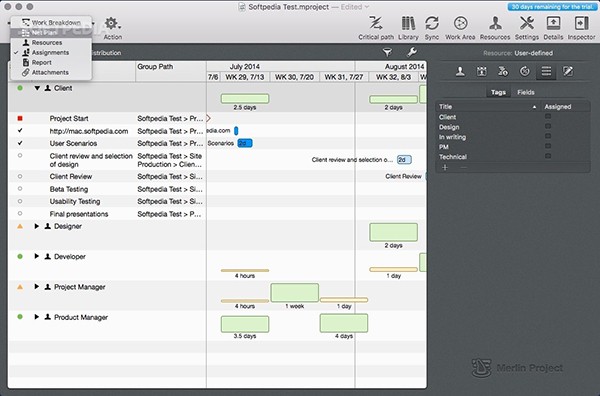Choose Assignments from the view menu
This screenshot has width=600, height=396.
pos(51,52)
